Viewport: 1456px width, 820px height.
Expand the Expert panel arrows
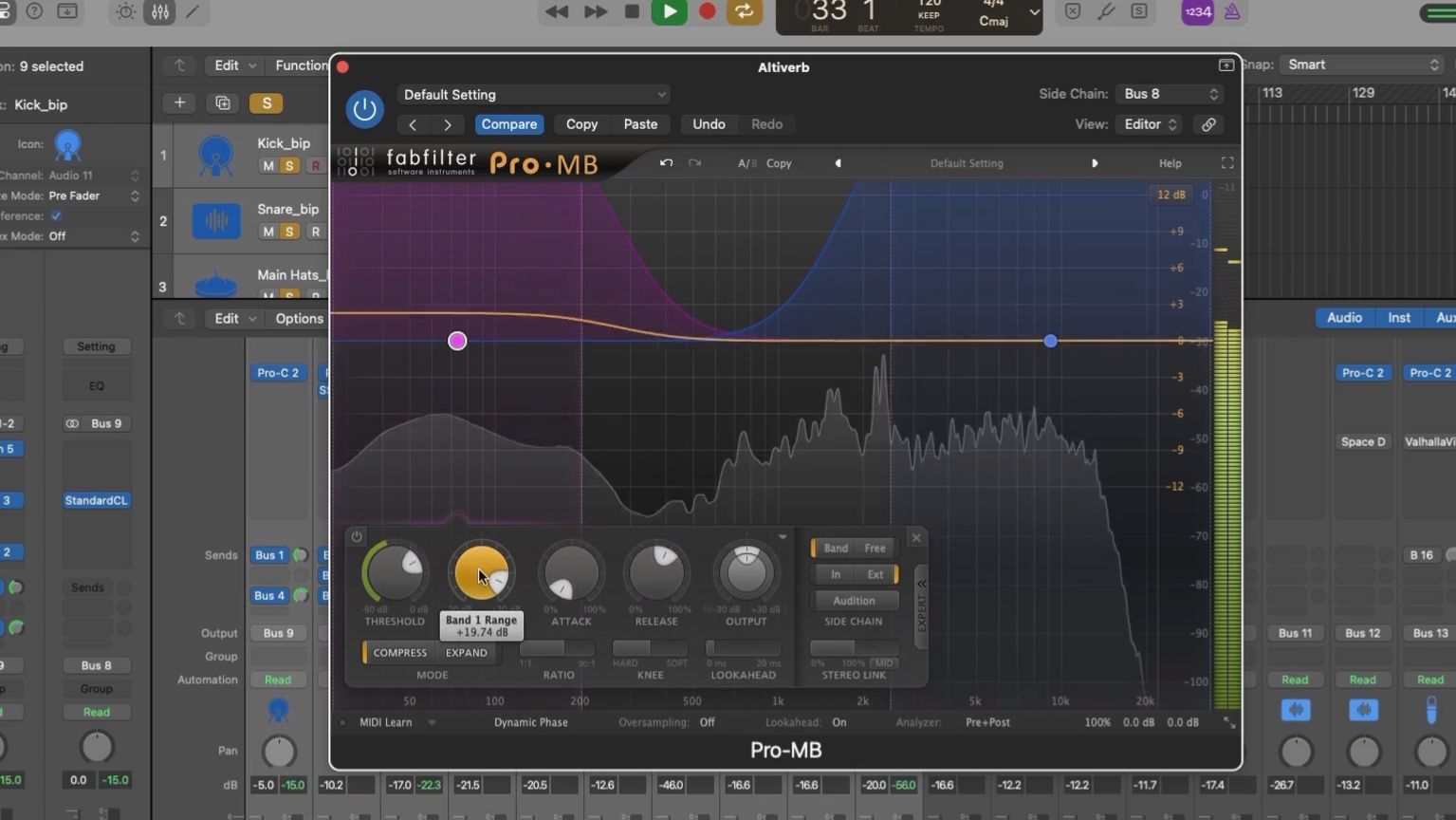[x=921, y=584]
